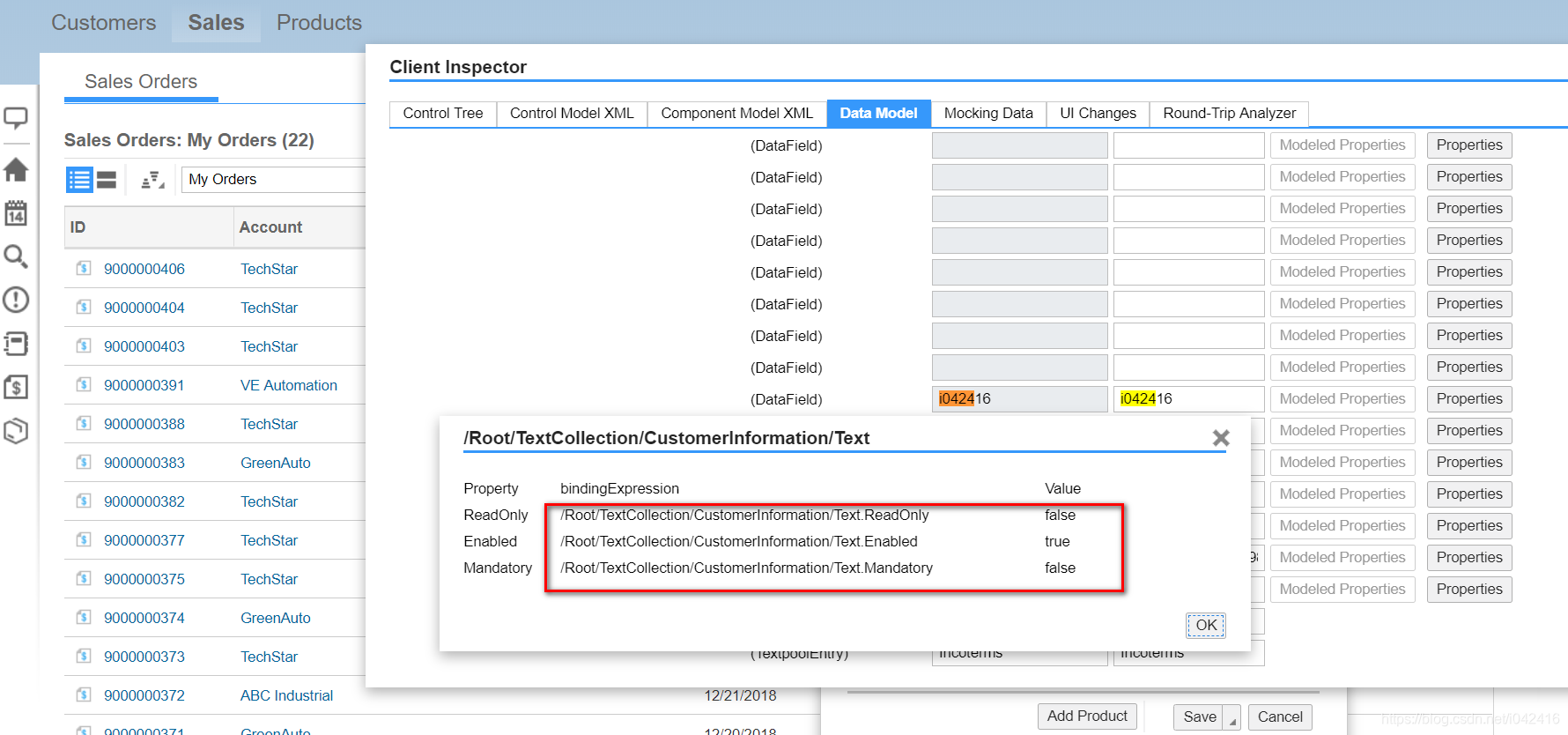Image resolution: width=1568 pixels, height=735 pixels.
Task: Click Modeled Properties in i042416 row
Action: [1342, 399]
